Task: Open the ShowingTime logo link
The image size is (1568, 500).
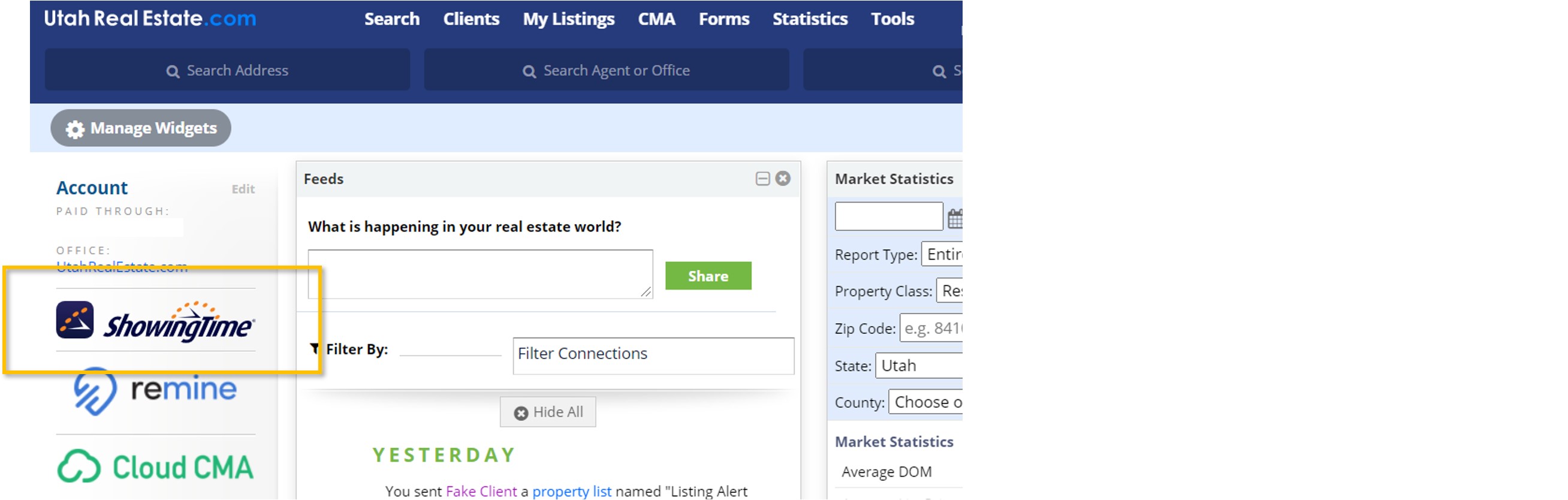Action: tap(155, 321)
